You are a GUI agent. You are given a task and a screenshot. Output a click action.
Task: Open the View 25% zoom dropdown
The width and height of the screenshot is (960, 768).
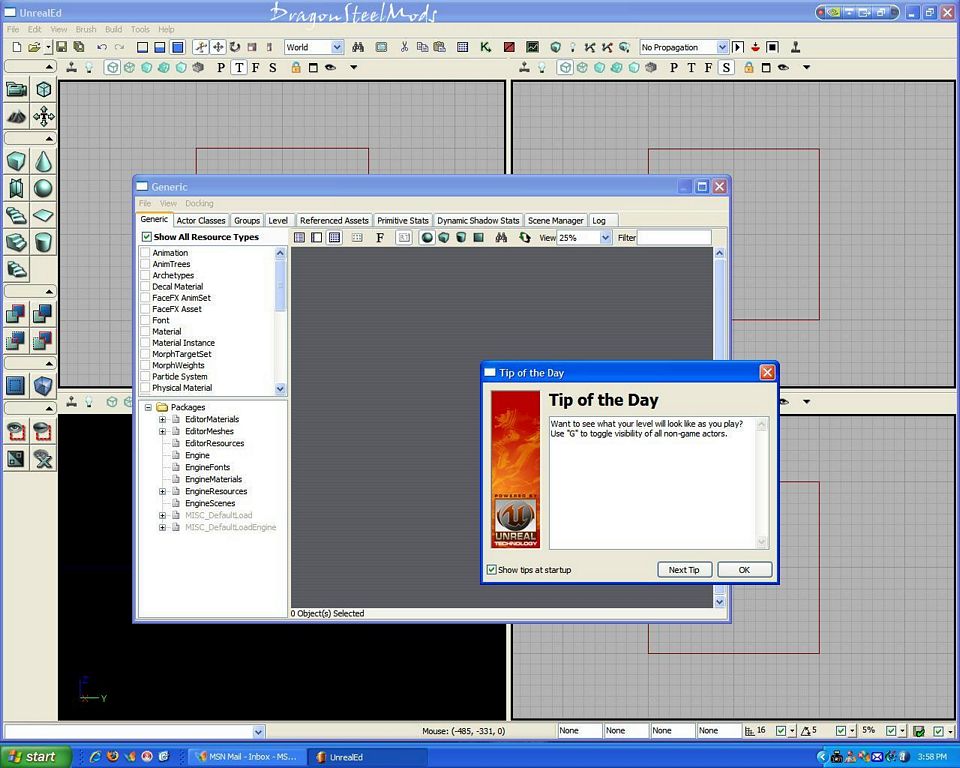click(x=605, y=238)
